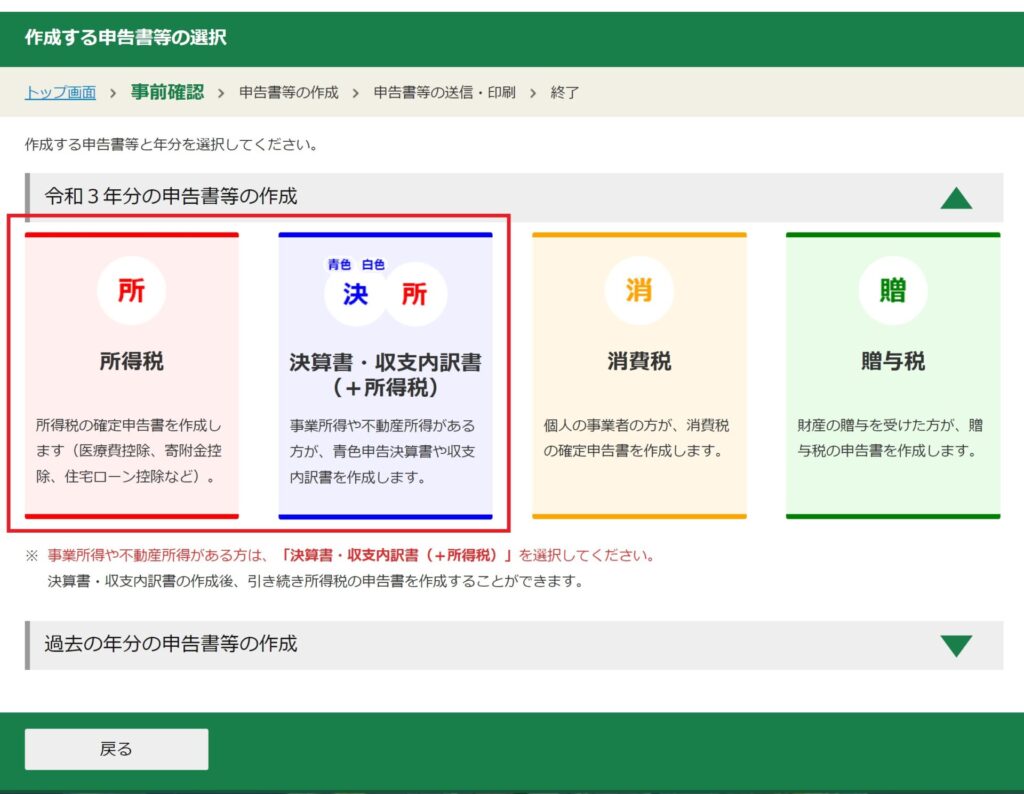Click the instruction 作成する申告書等と年分を選択してください
This screenshot has height=794, width=1024.
pos(171,144)
